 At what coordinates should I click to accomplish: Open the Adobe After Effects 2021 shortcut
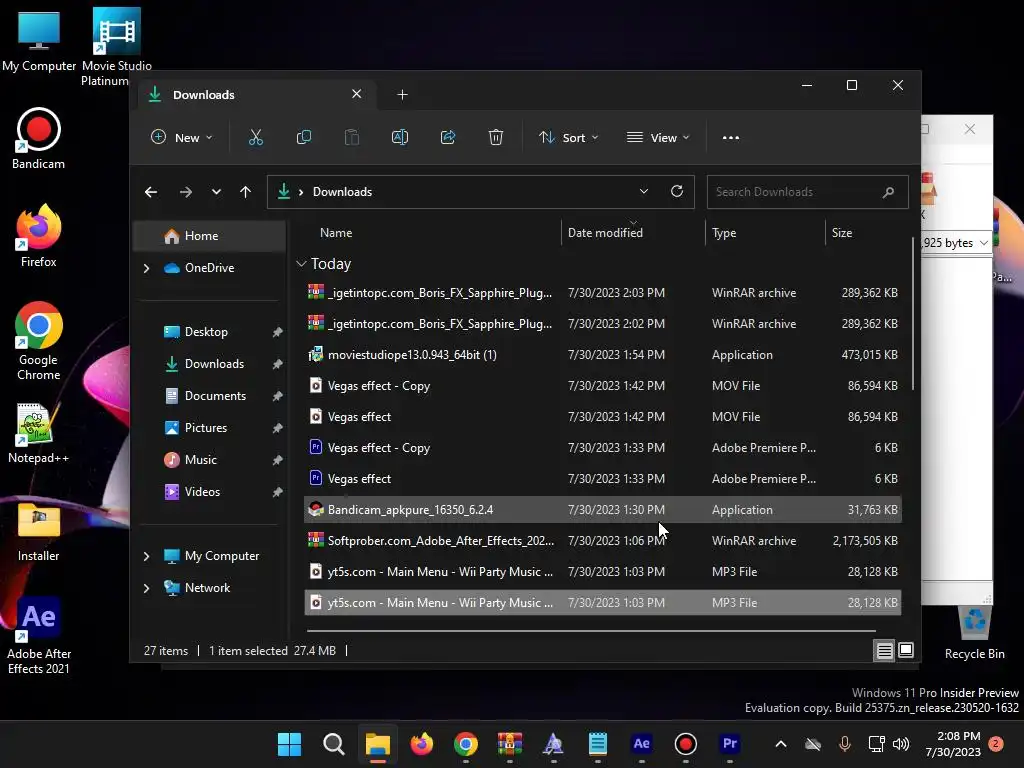click(39, 635)
